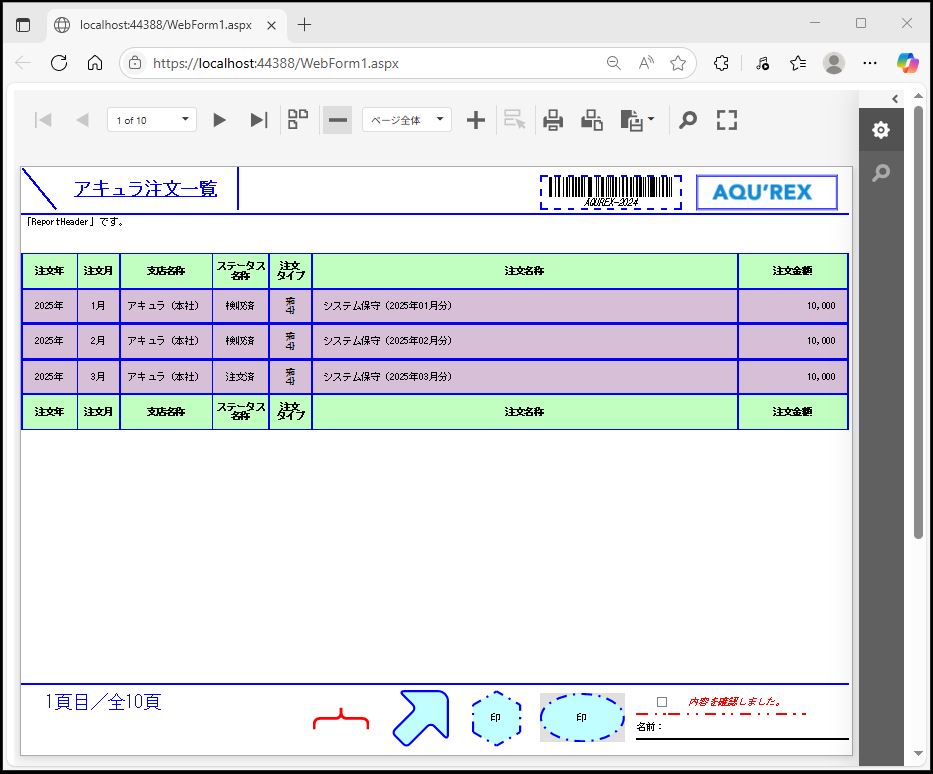
Task: Refresh the page in the browser
Action: tap(58, 63)
